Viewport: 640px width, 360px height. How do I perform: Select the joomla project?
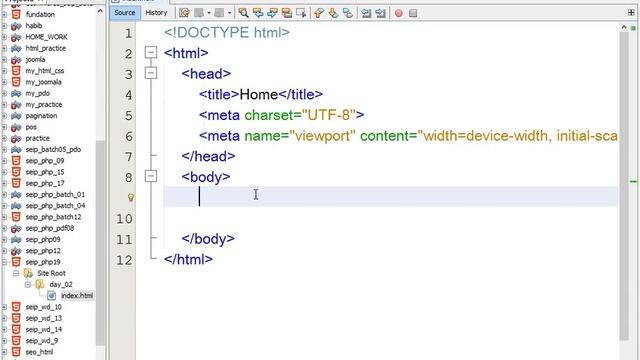tap(35, 60)
